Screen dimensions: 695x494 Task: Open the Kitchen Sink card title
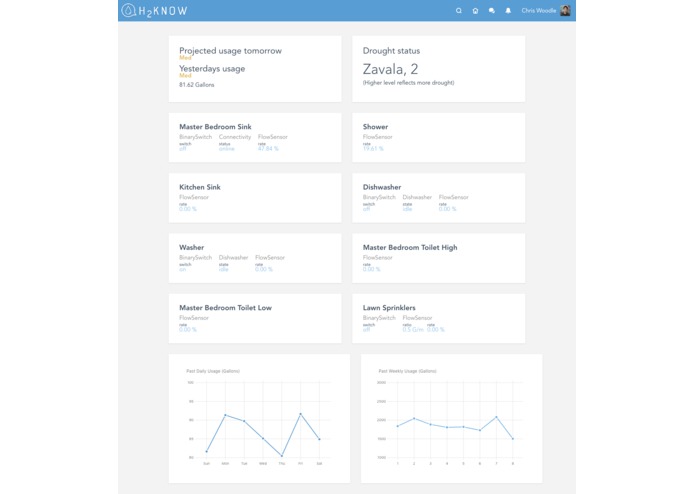(199, 187)
